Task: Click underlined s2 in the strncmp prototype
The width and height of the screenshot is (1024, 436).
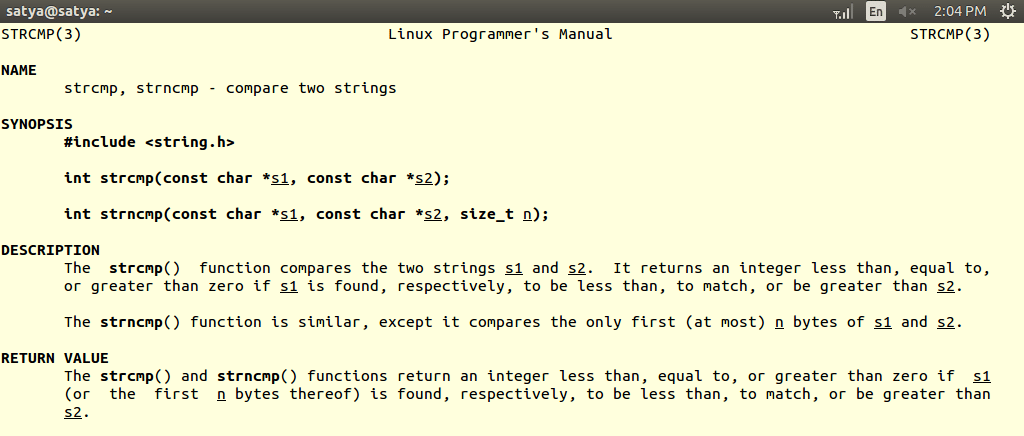Action: pyautogui.click(x=433, y=214)
